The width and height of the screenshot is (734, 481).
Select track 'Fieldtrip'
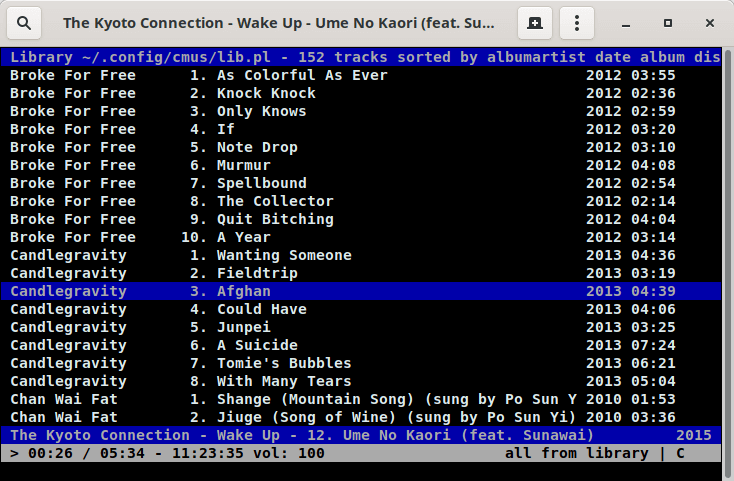361,273
